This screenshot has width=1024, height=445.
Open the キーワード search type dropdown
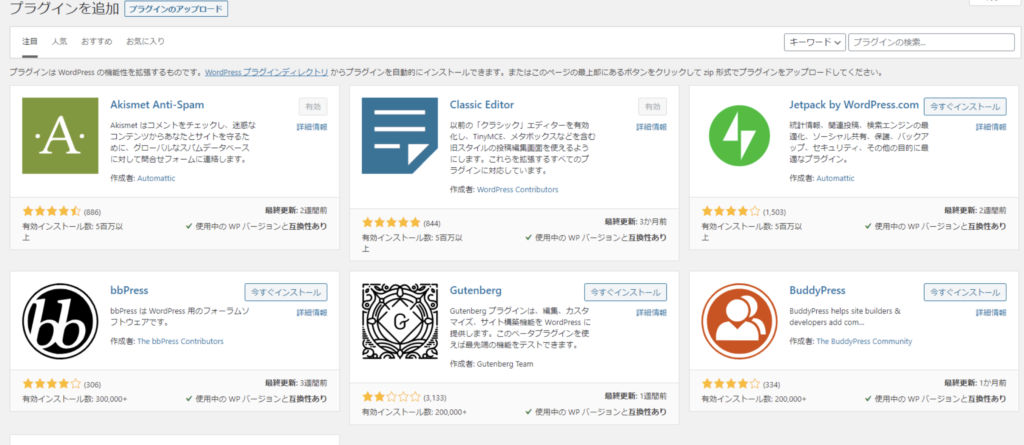pos(814,42)
